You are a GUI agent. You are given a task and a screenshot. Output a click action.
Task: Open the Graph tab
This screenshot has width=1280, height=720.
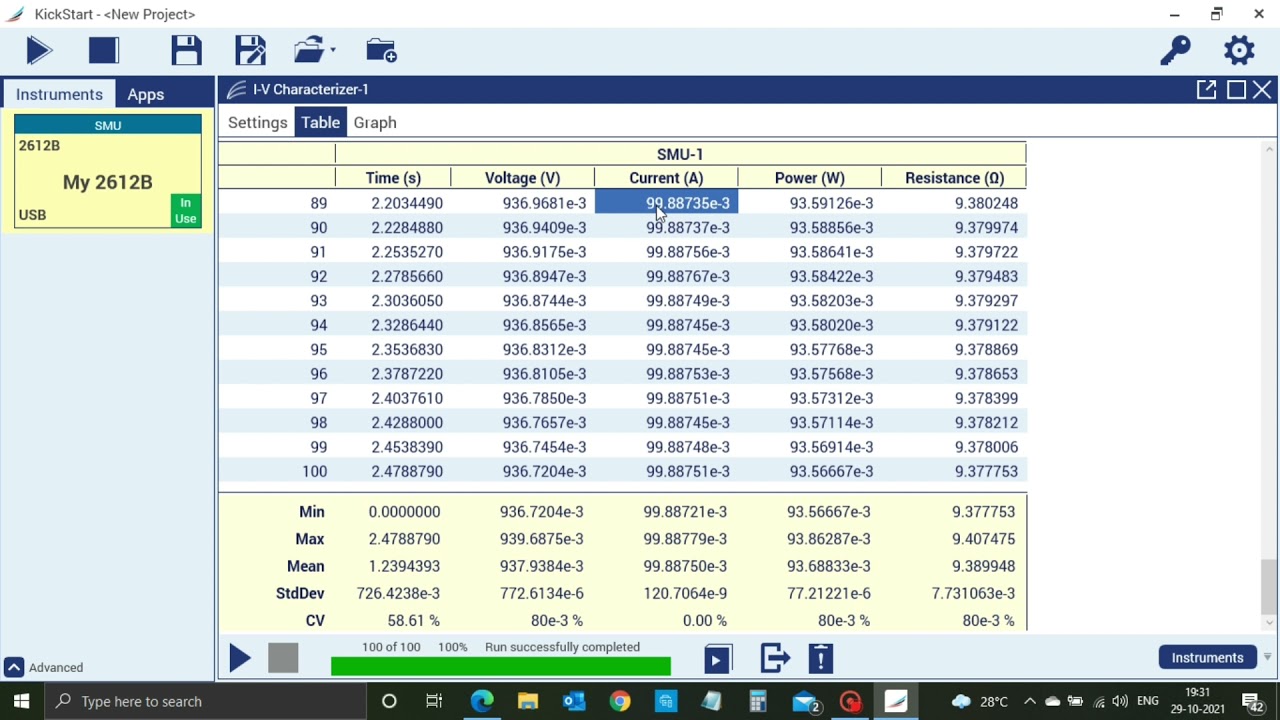click(375, 122)
